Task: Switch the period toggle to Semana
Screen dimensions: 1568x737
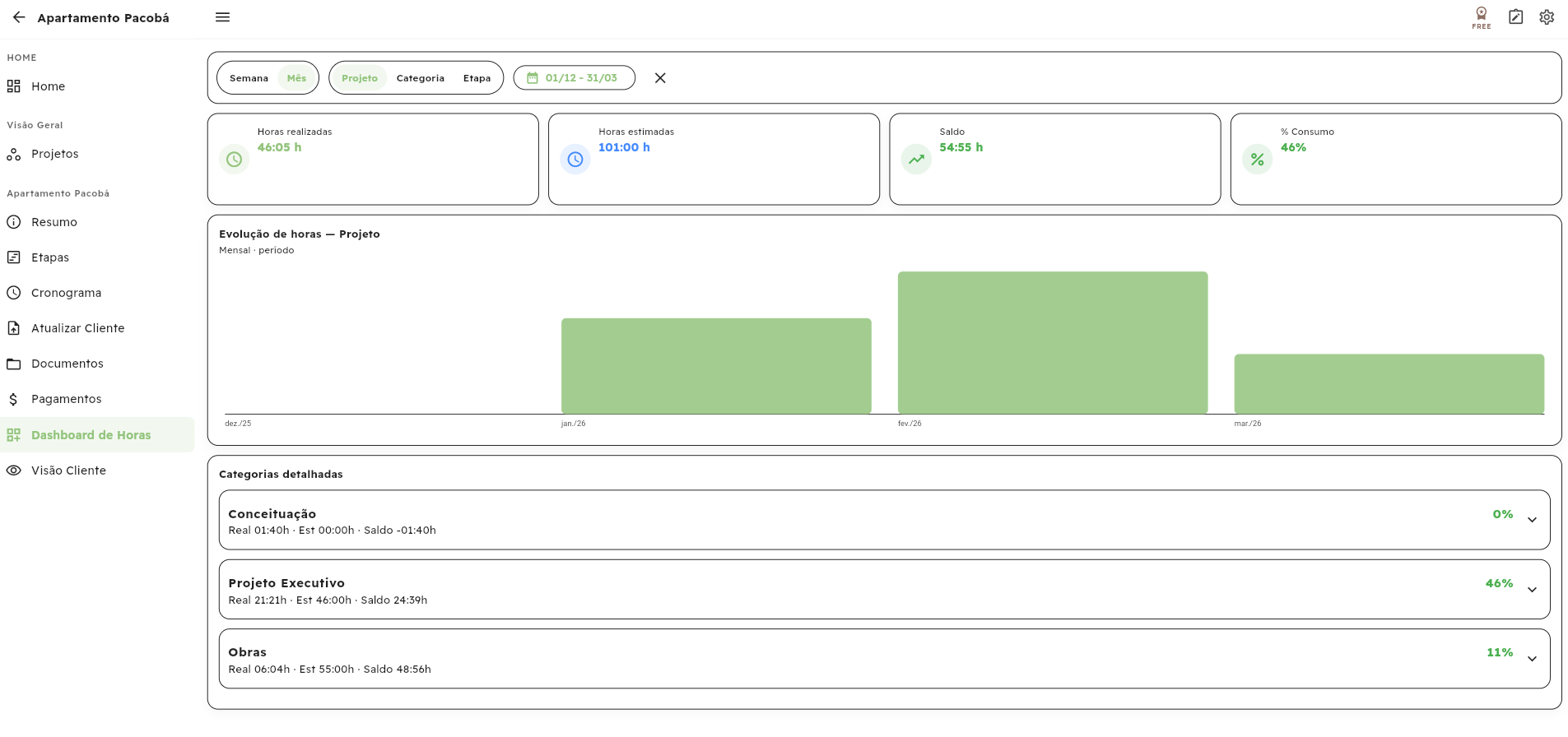Action: pyautogui.click(x=249, y=78)
